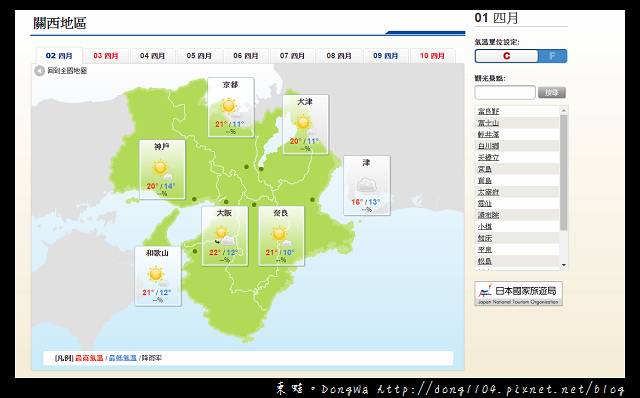Click the 和歌山 weather card title

tap(157, 253)
